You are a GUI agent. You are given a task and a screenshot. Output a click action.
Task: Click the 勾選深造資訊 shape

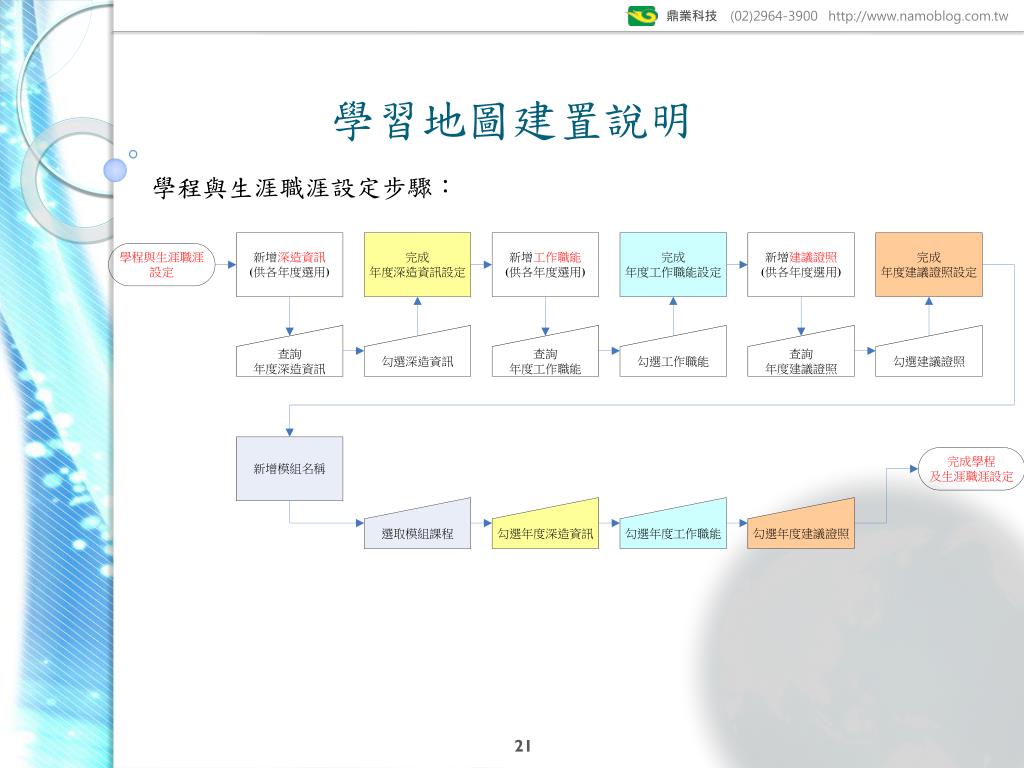(x=417, y=356)
